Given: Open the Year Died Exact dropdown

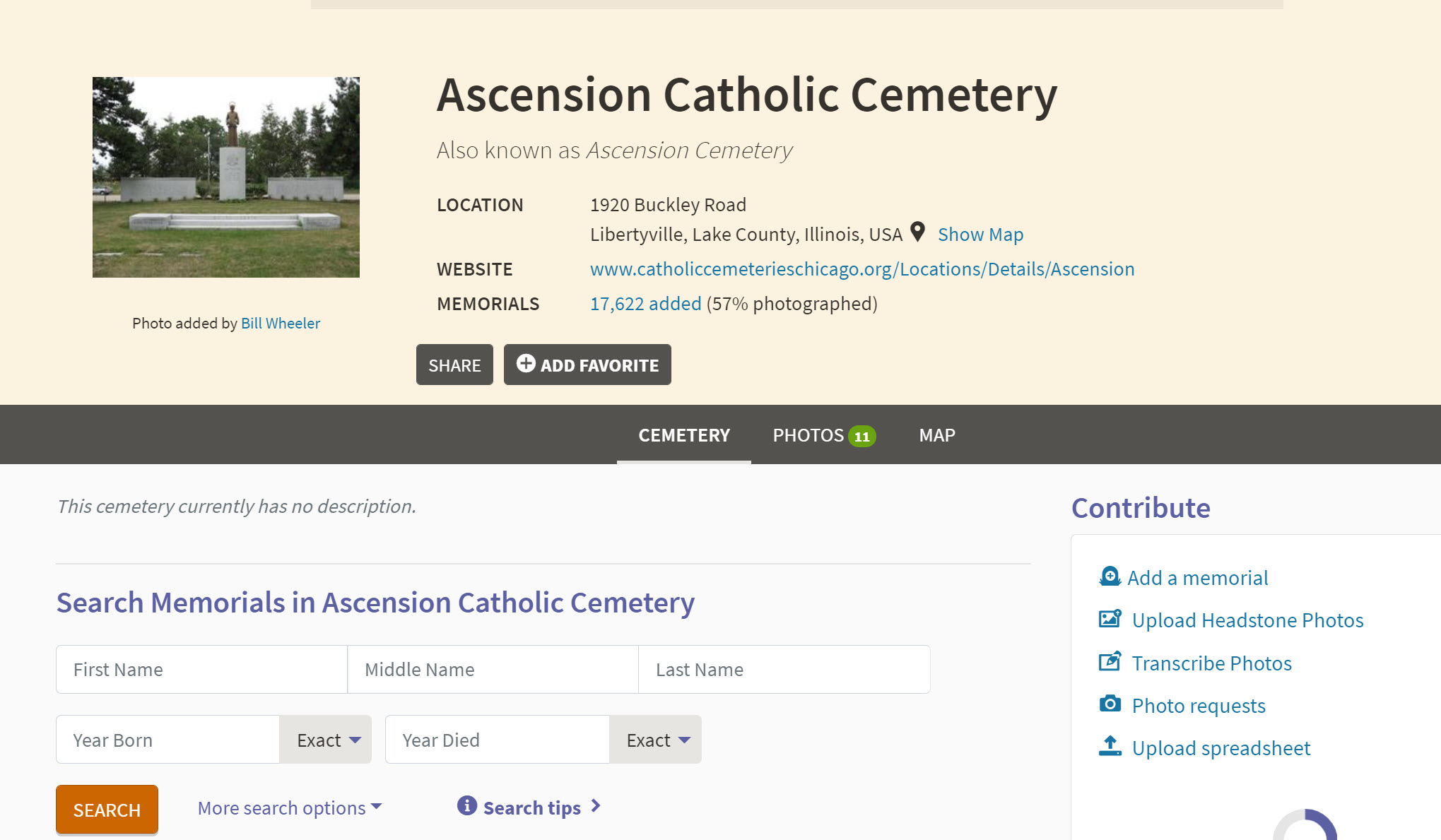Looking at the screenshot, I should [656, 740].
